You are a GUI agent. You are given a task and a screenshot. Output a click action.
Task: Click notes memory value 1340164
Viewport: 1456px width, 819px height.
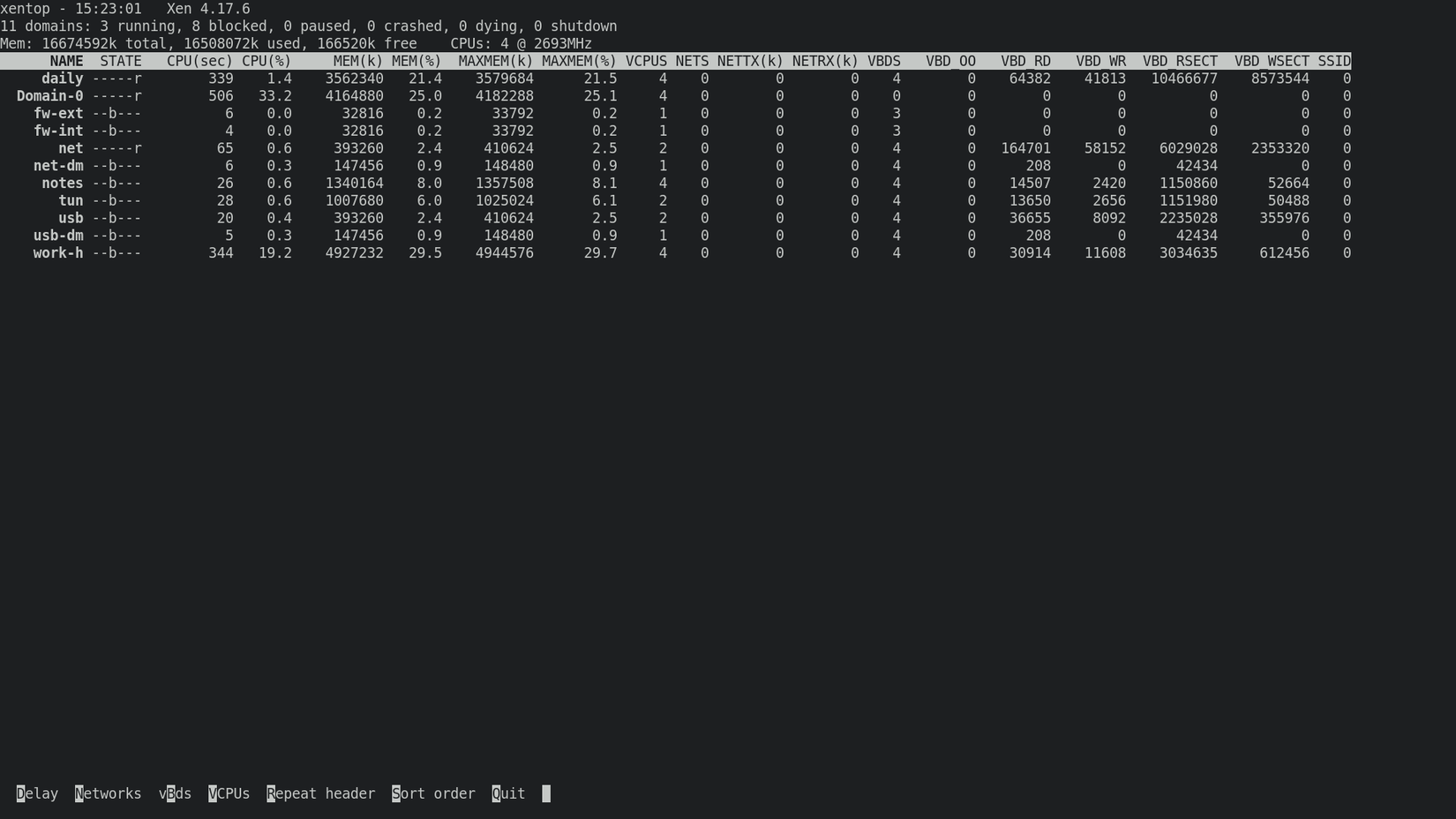(x=354, y=184)
